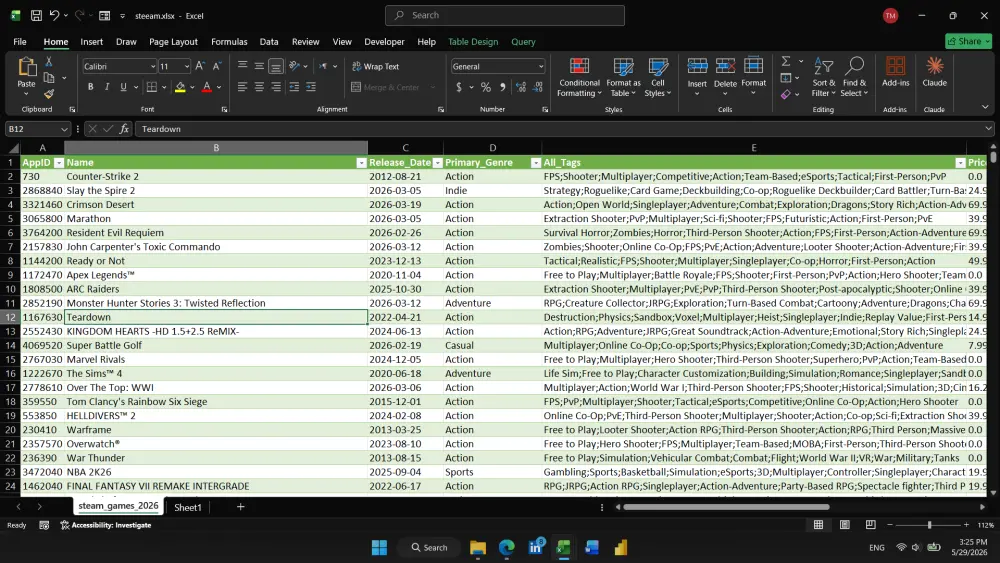Click the top Search box

[505, 15]
